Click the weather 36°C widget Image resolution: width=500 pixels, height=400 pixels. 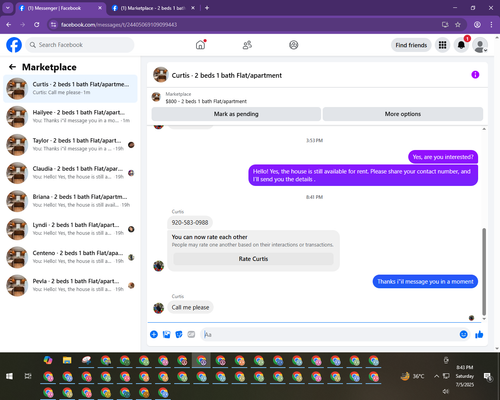coord(413,376)
